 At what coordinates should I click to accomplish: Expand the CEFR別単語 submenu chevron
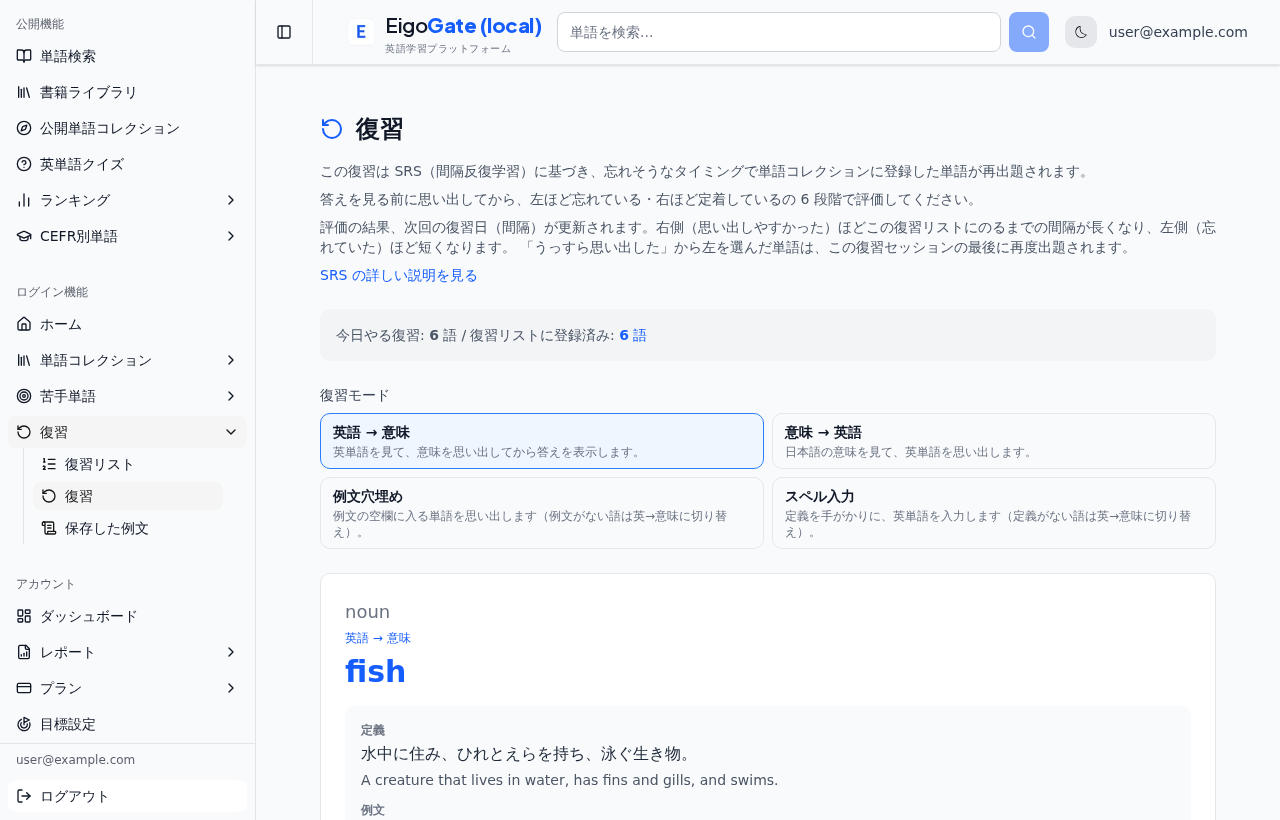pos(231,236)
